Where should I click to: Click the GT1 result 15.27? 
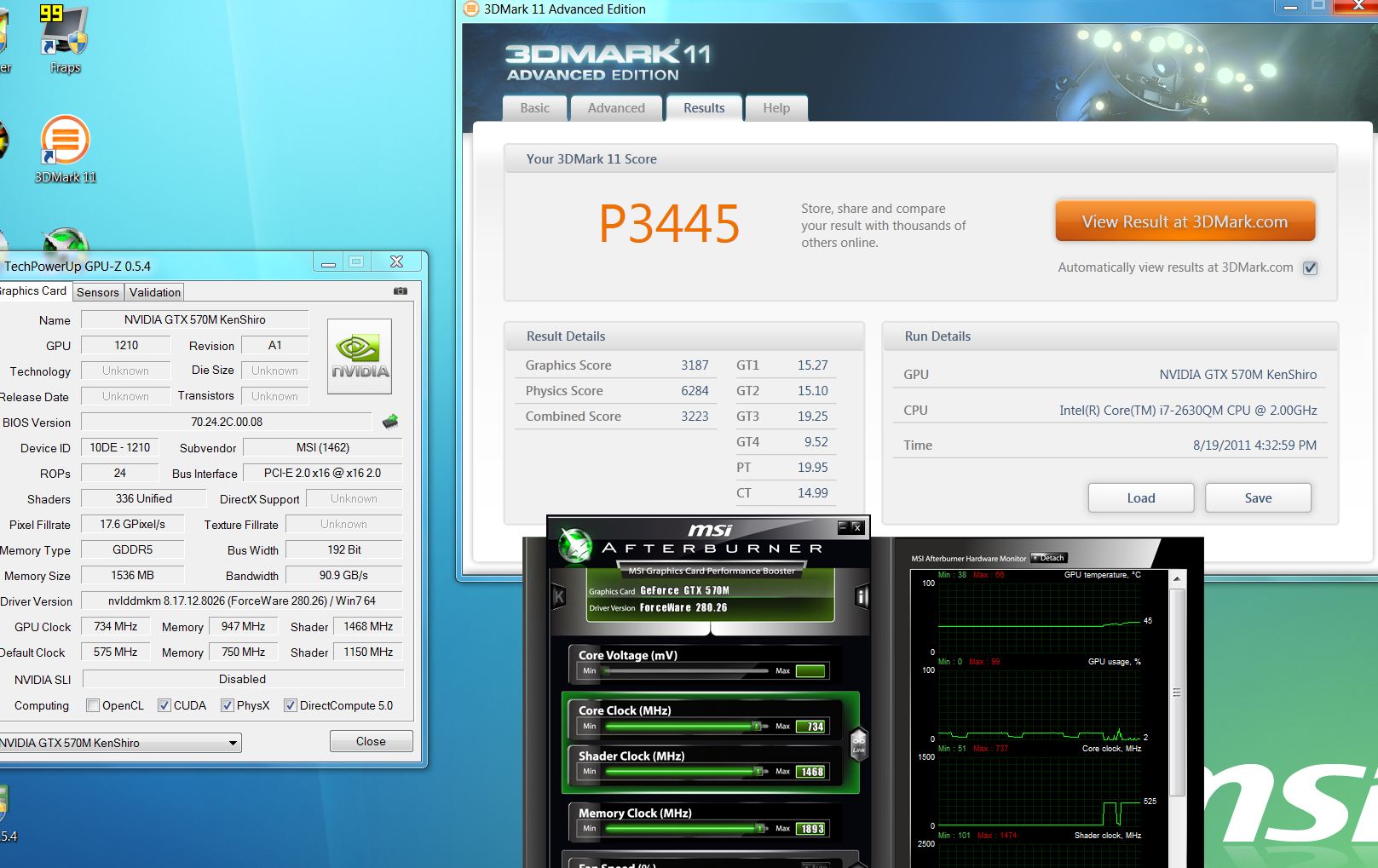(813, 365)
